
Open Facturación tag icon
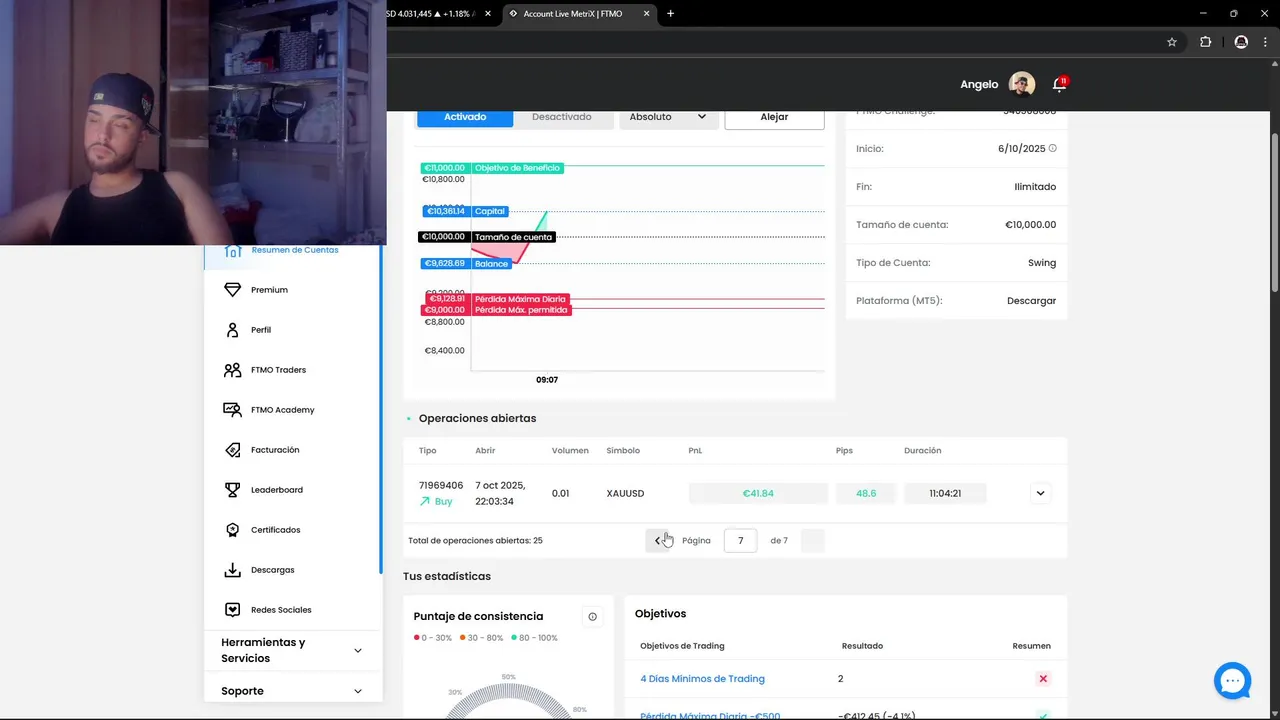pos(232,450)
